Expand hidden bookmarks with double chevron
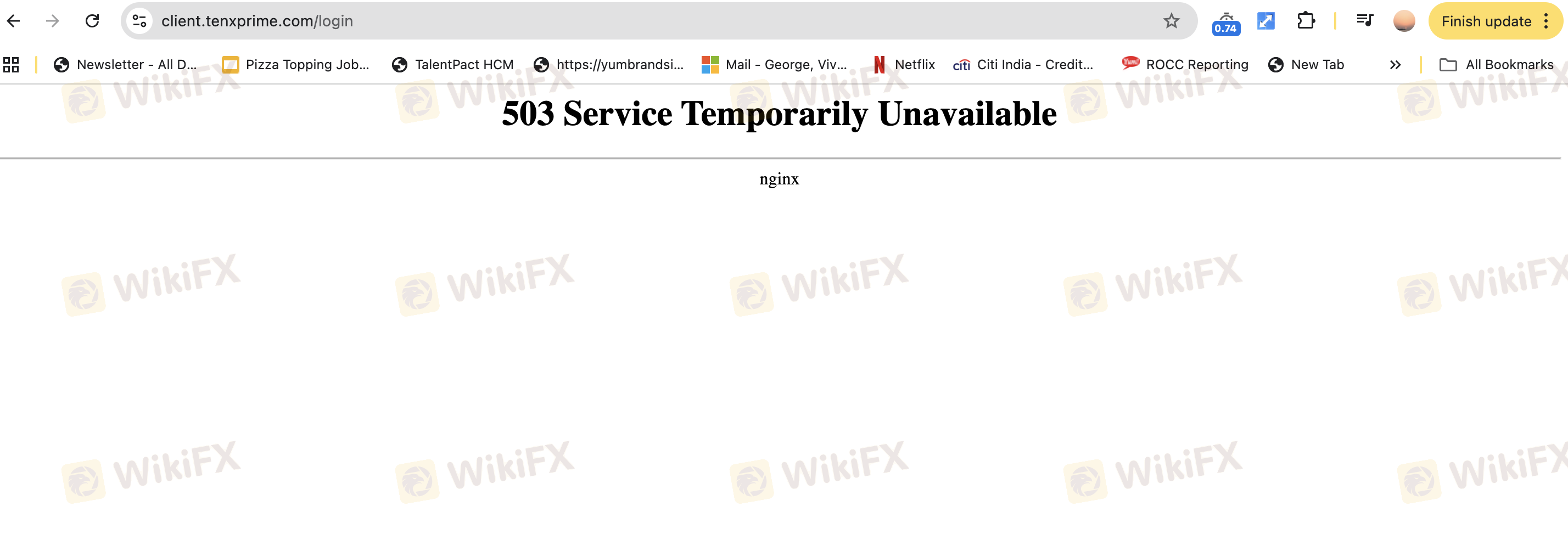The image size is (1568, 551). [1395, 64]
